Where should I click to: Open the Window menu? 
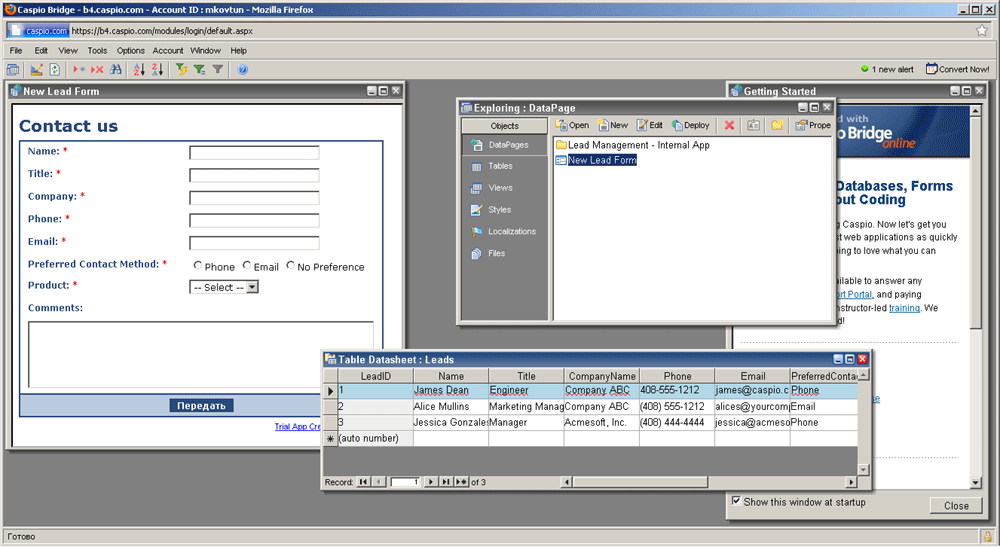pos(205,50)
